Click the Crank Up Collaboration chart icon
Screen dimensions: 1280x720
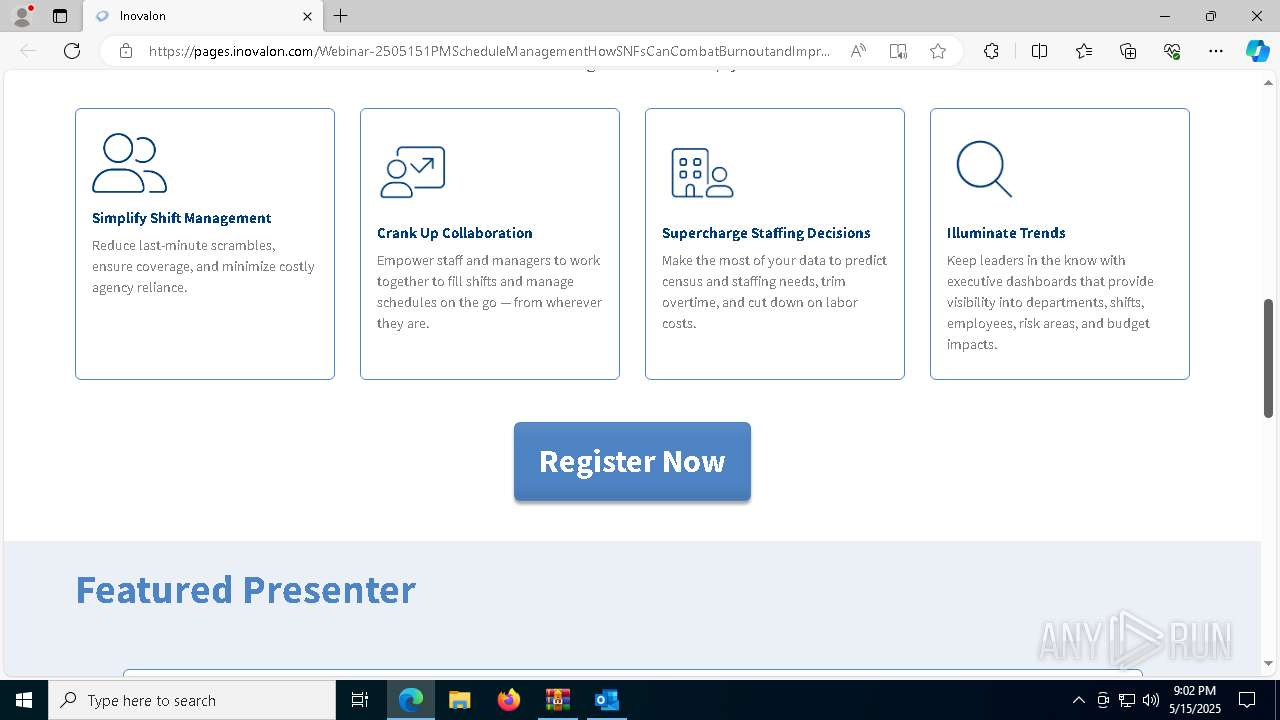(412, 172)
